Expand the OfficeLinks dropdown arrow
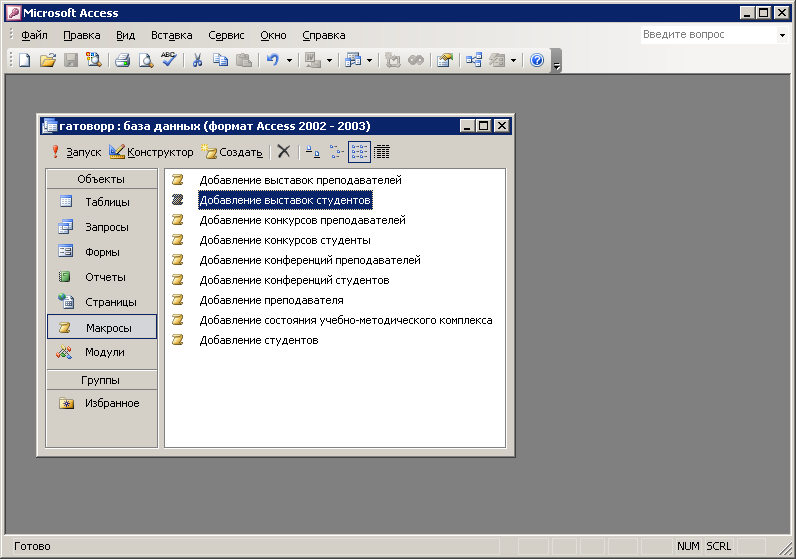 pos(329,60)
